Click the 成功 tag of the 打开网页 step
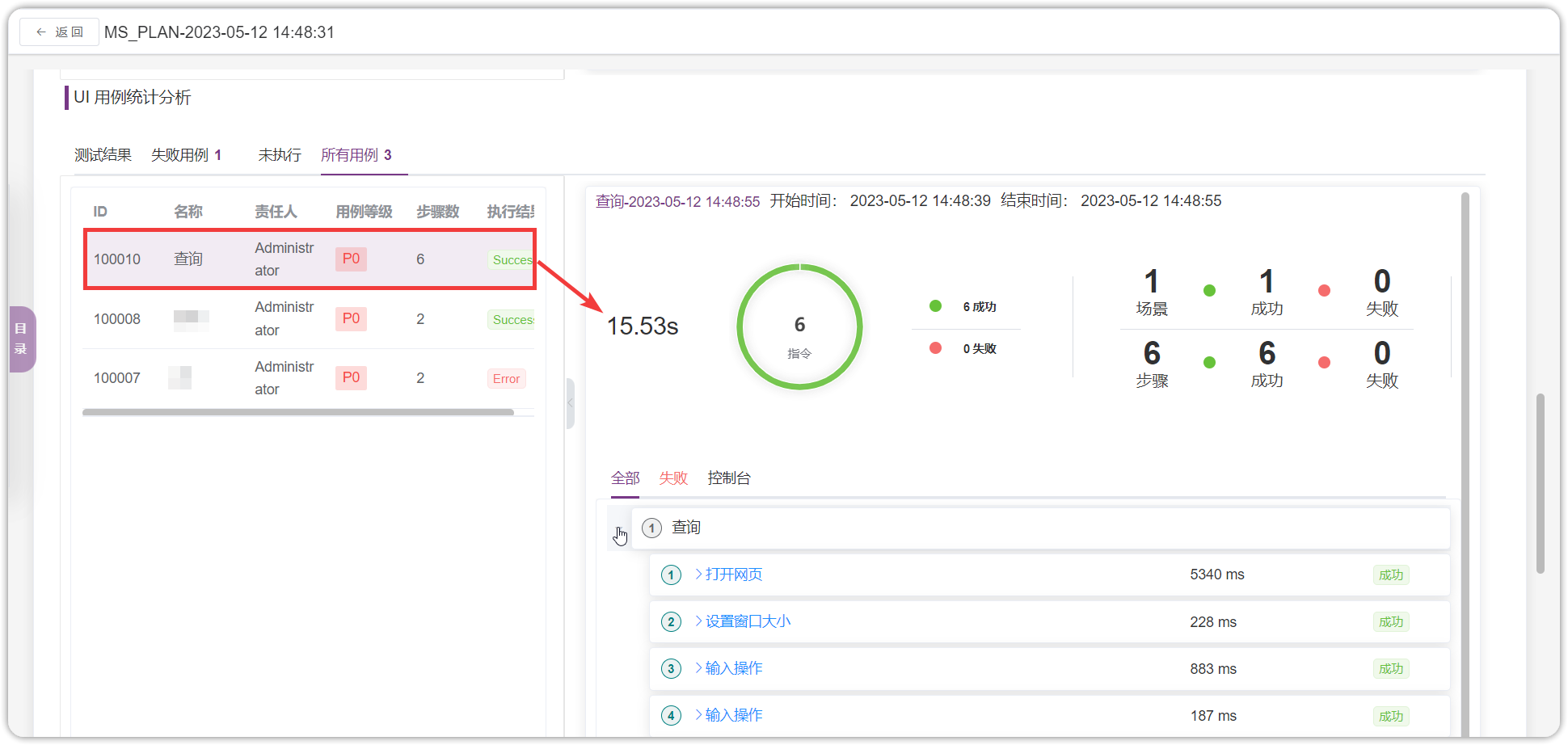 pyautogui.click(x=1391, y=575)
